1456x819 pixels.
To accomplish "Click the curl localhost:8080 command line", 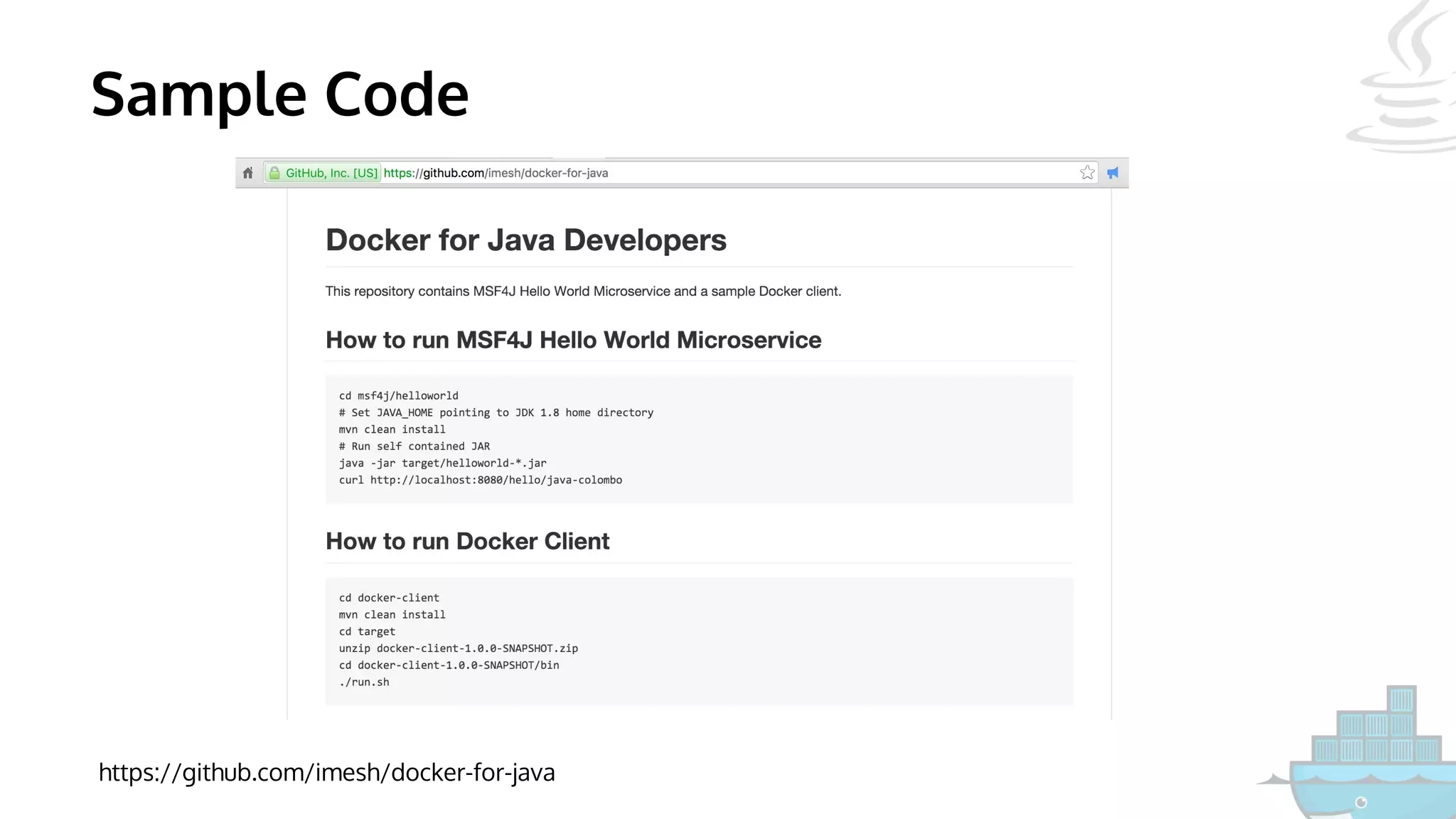I will [480, 480].
